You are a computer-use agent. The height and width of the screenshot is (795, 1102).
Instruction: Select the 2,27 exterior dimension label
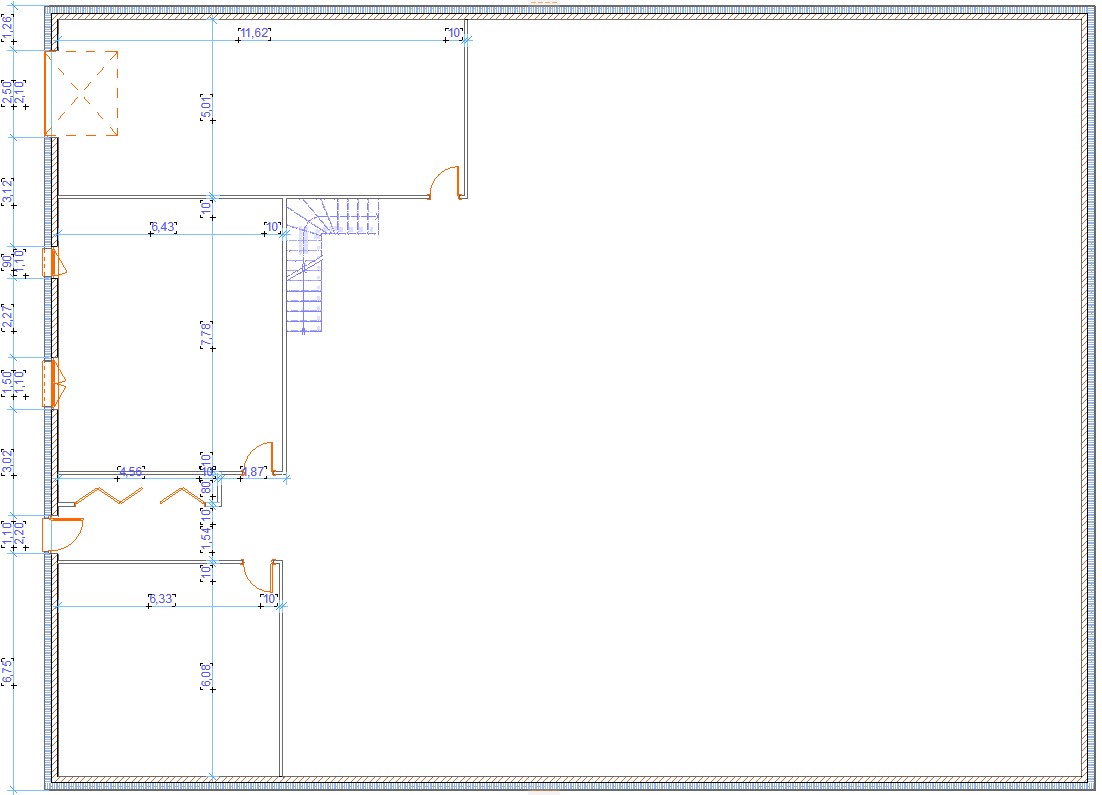8,318
